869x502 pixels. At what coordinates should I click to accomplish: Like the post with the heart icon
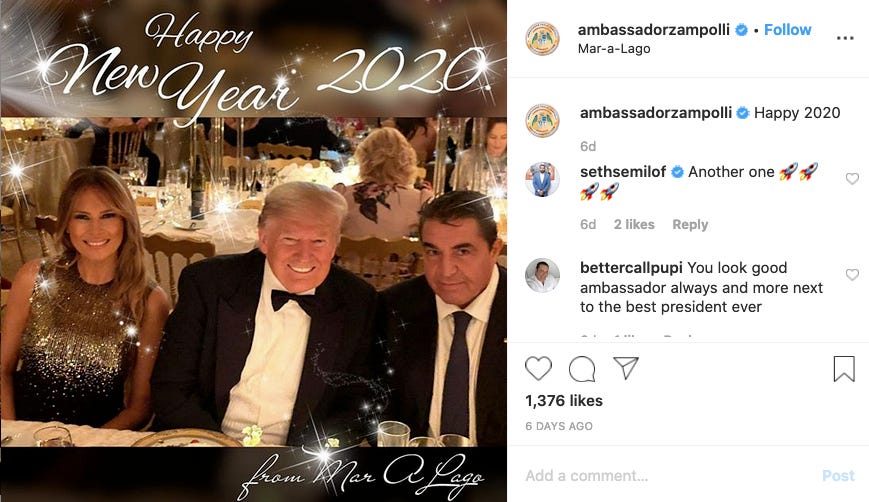coord(538,368)
